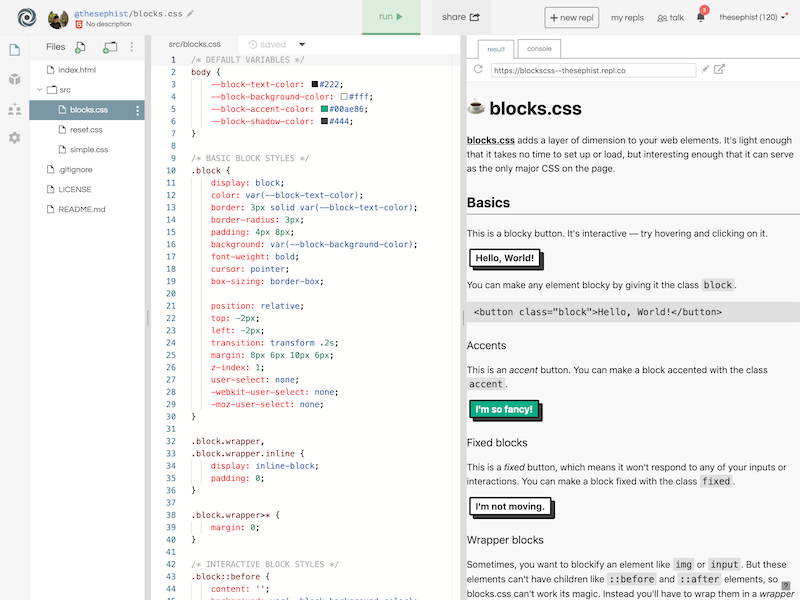The width and height of the screenshot is (800, 600).
Task: Select blocks.css in file tree
Action: 87,110
